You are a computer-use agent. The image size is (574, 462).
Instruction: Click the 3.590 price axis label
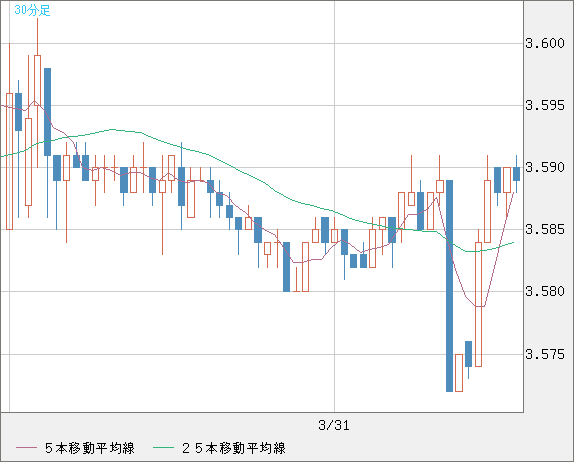(545, 168)
